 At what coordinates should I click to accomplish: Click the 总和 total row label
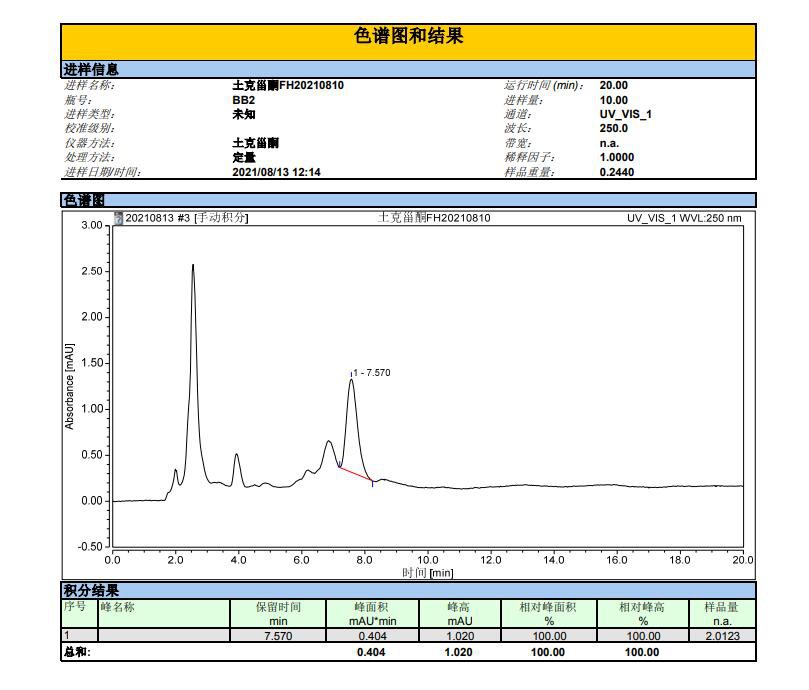[77, 652]
